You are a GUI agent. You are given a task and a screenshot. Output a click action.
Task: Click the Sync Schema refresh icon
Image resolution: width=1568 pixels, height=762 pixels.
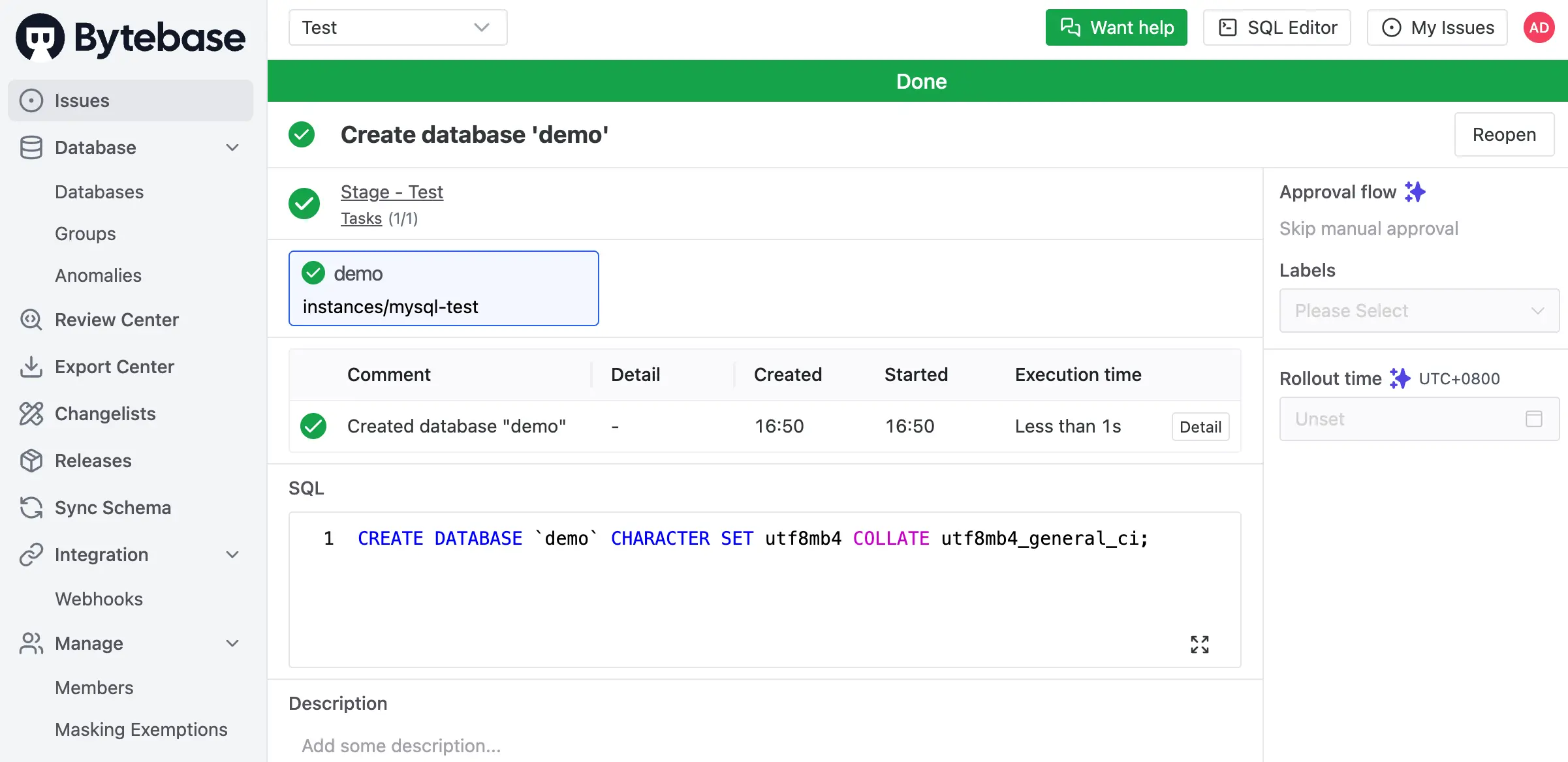click(x=31, y=508)
